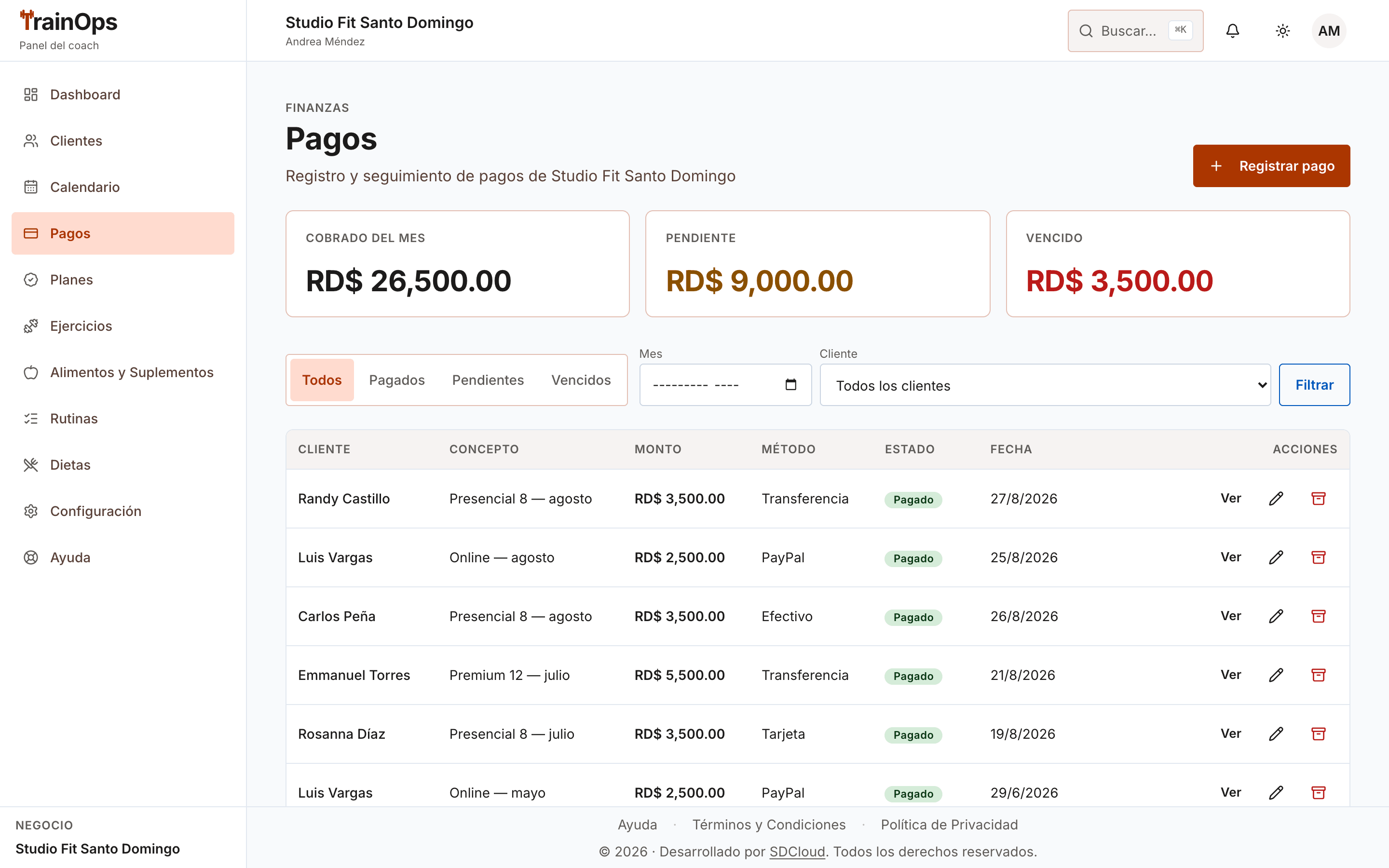
Task: Expand the Todos los clientes dropdown
Action: (x=1045, y=385)
